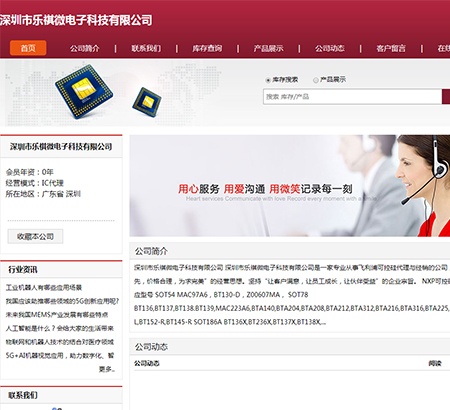Click the 收藏本公司 button
Image resolution: width=450 pixels, height=410 pixels.
pyautogui.click(x=35, y=237)
